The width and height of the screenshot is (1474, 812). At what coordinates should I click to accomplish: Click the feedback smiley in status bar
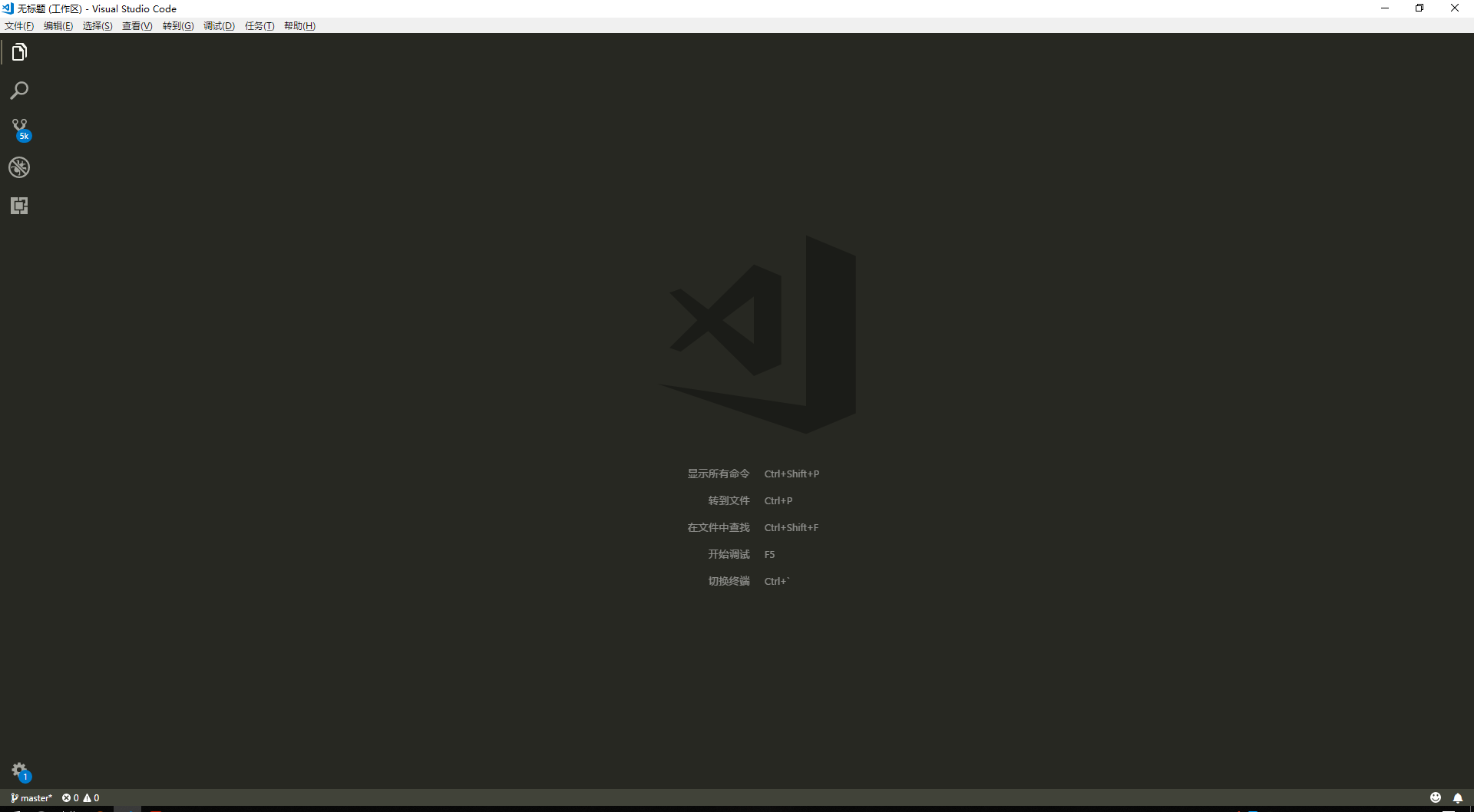[x=1436, y=797]
